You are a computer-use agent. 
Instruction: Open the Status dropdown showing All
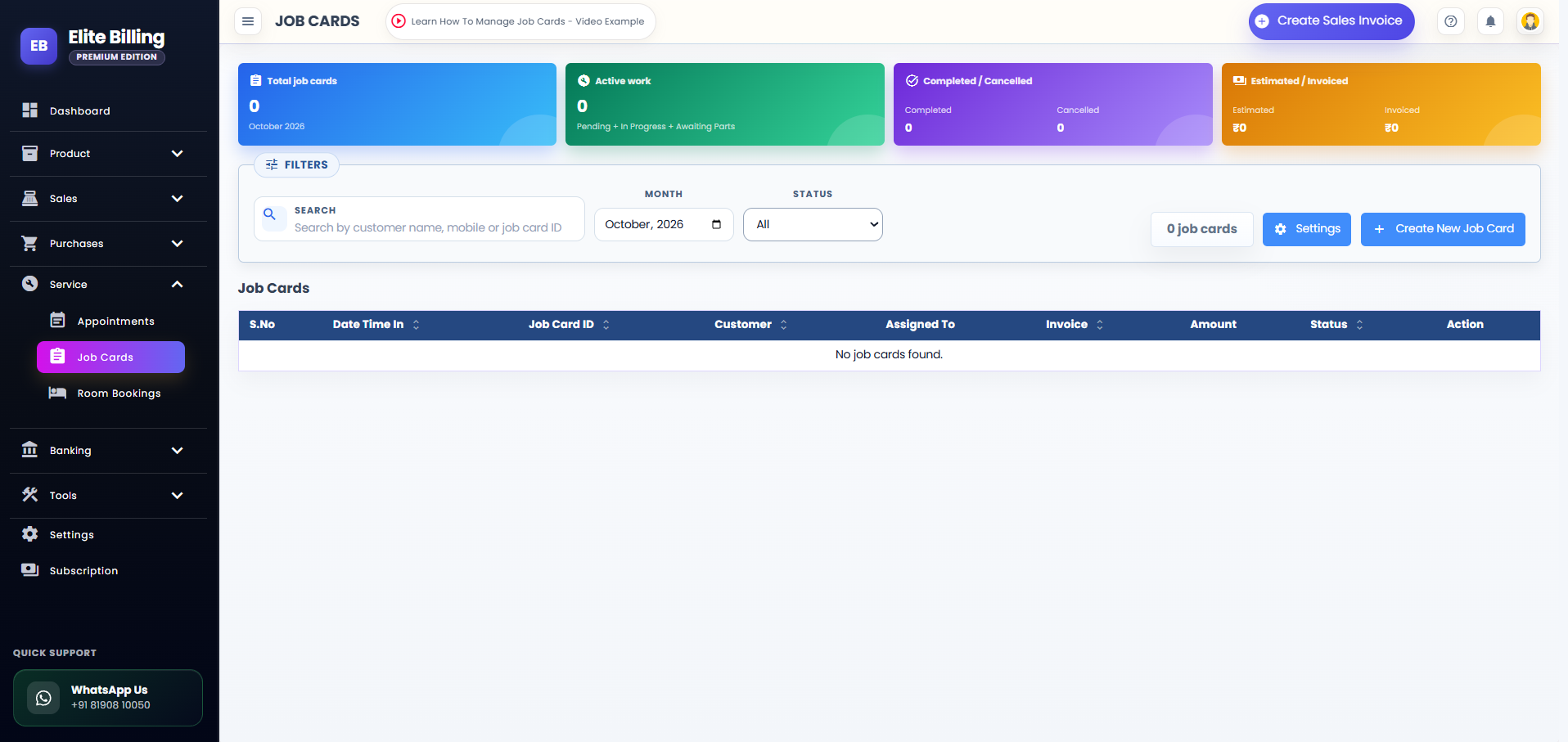click(x=813, y=224)
